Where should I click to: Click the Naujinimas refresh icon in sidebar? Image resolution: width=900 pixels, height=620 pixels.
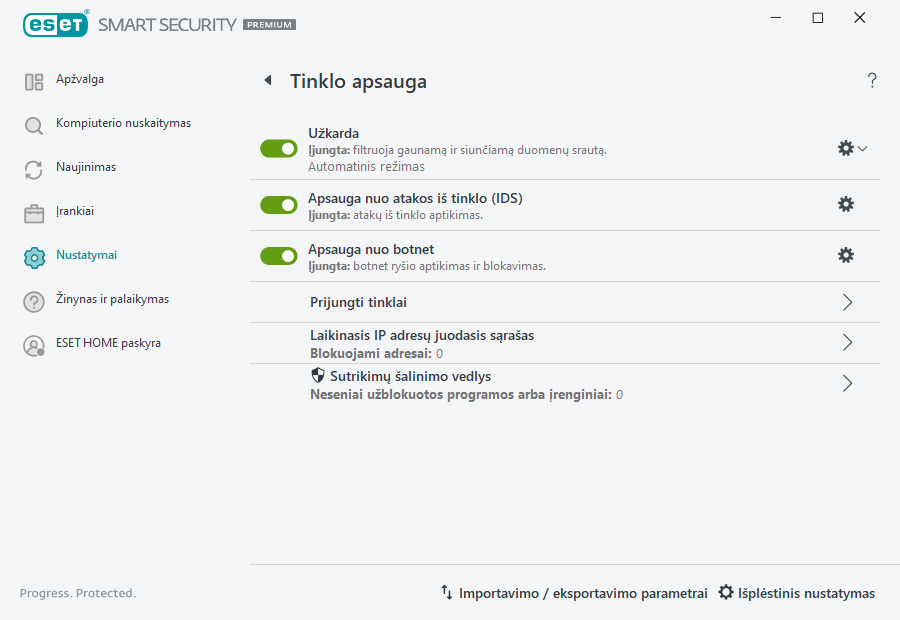point(33,167)
